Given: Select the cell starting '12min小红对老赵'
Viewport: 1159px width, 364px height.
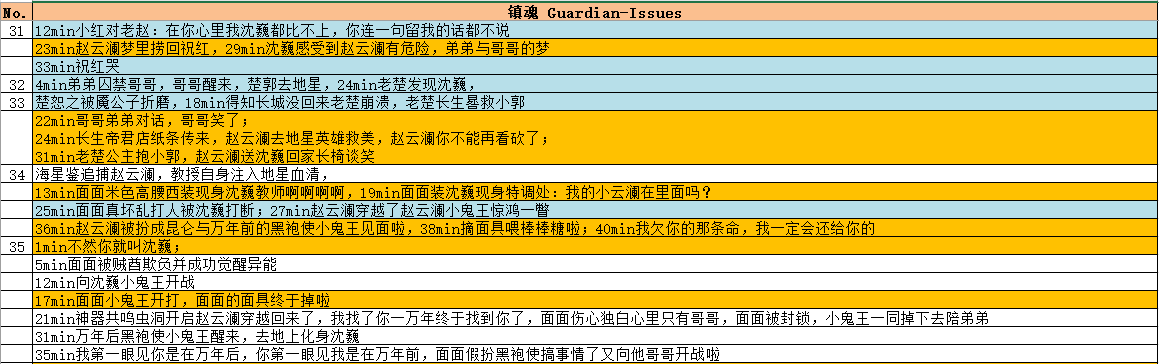Looking at the screenshot, I should [595, 30].
